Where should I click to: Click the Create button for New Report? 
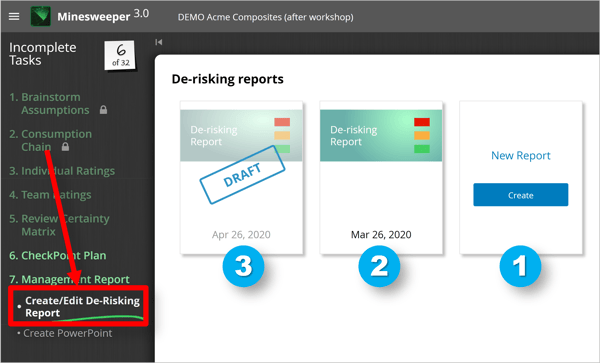point(520,195)
